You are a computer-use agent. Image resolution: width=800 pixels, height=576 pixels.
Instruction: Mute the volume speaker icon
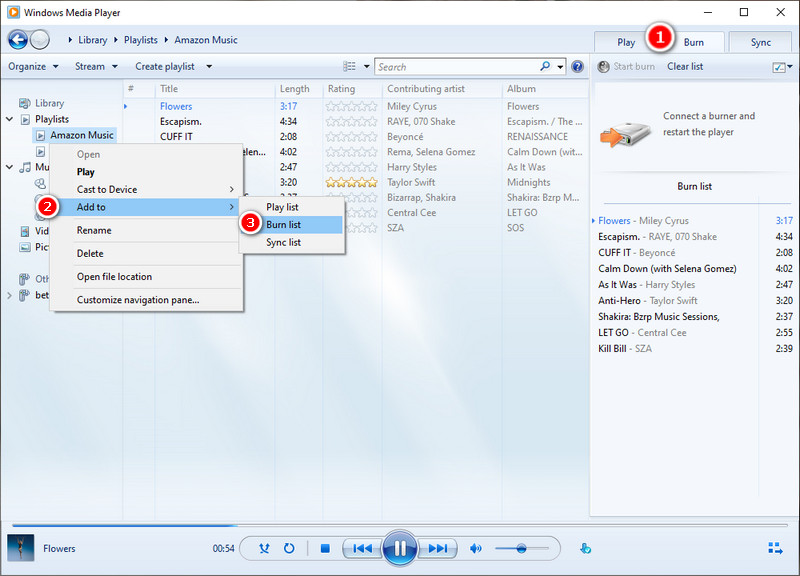[x=476, y=548]
